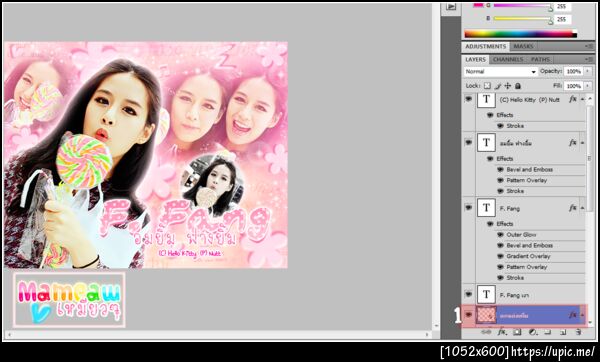
Task: Click the B value field showing 255
Action: pyautogui.click(x=563, y=19)
